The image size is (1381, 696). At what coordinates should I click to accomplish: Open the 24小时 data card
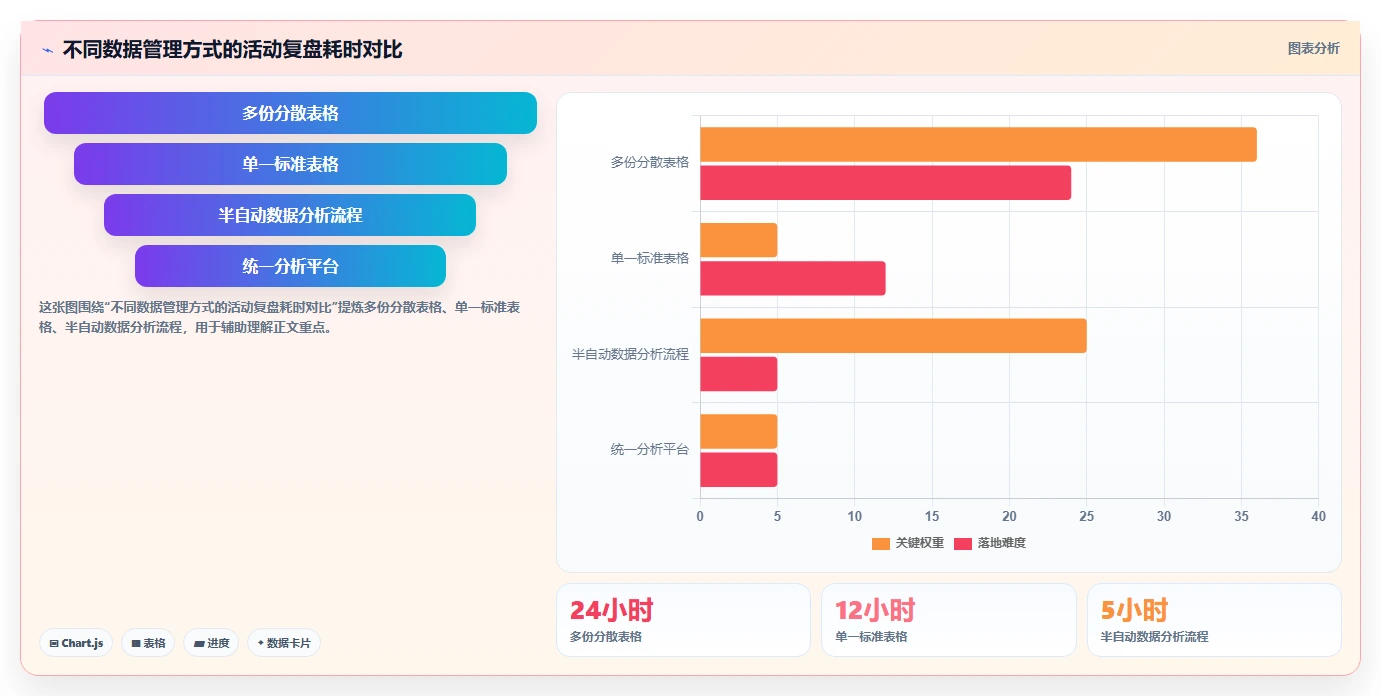683,620
